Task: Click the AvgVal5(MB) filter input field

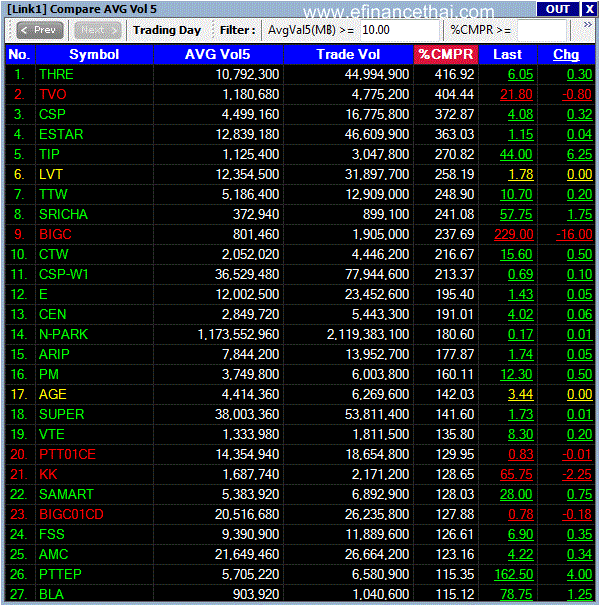Action: pyautogui.click(x=400, y=30)
